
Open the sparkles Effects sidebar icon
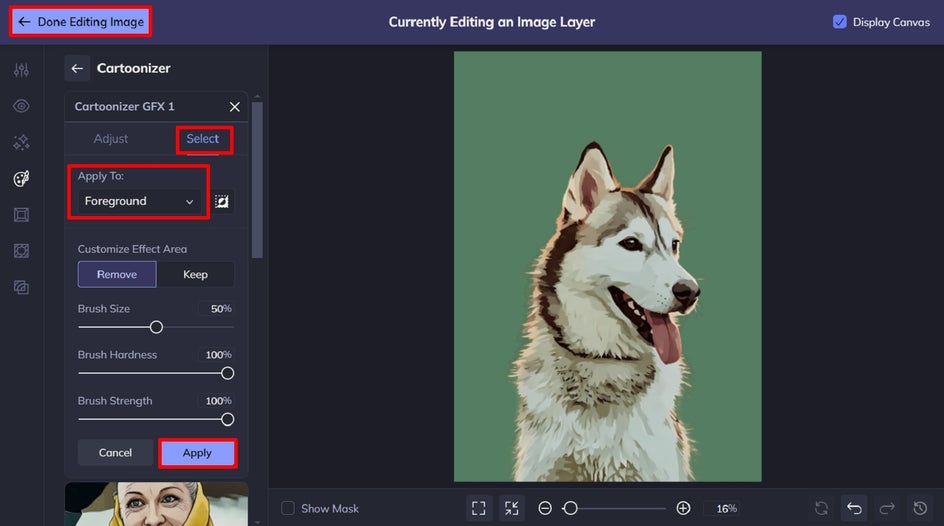[x=21, y=143]
